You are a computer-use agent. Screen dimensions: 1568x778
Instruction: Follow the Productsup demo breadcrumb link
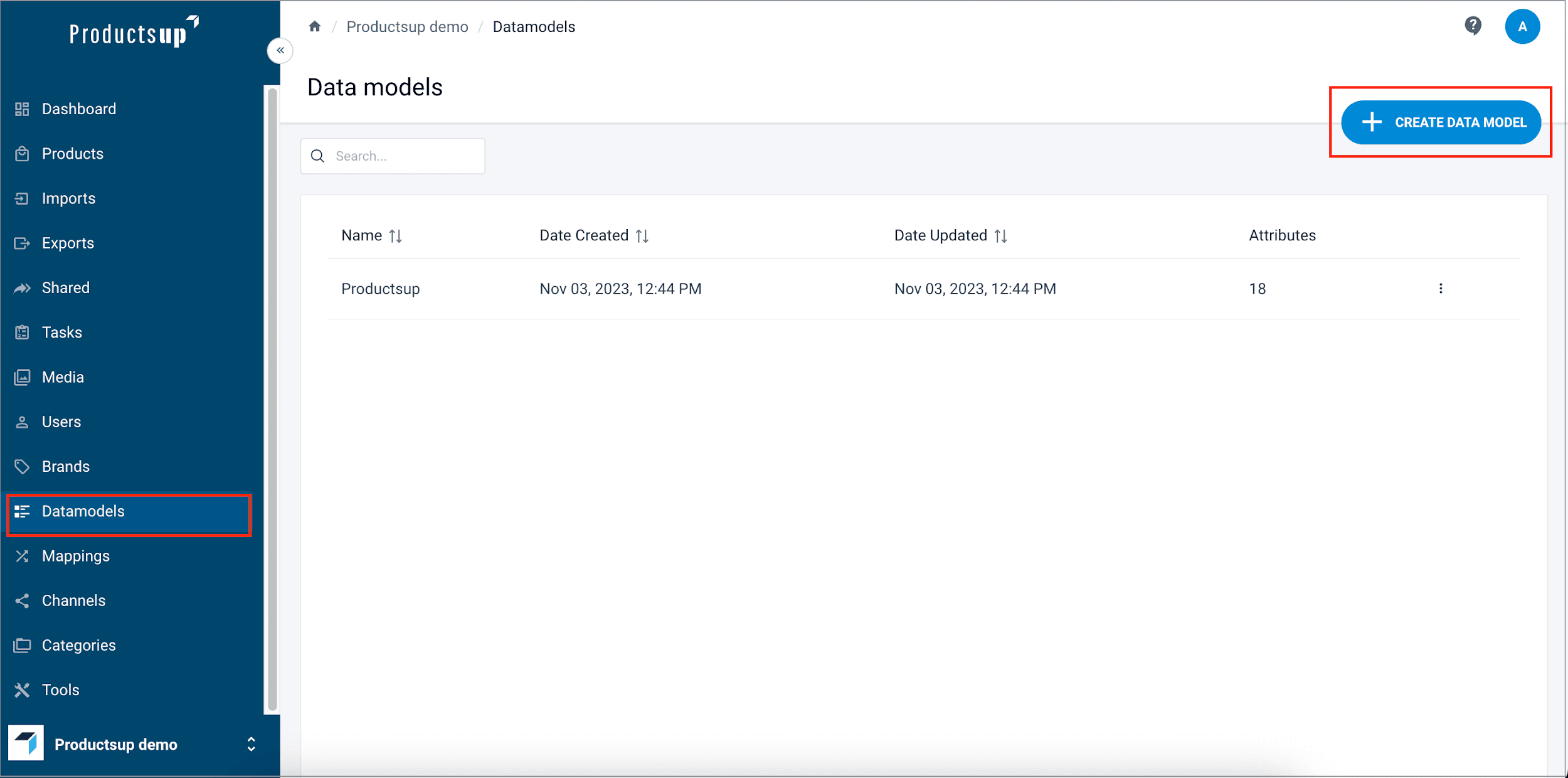pyautogui.click(x=407, y=26)
